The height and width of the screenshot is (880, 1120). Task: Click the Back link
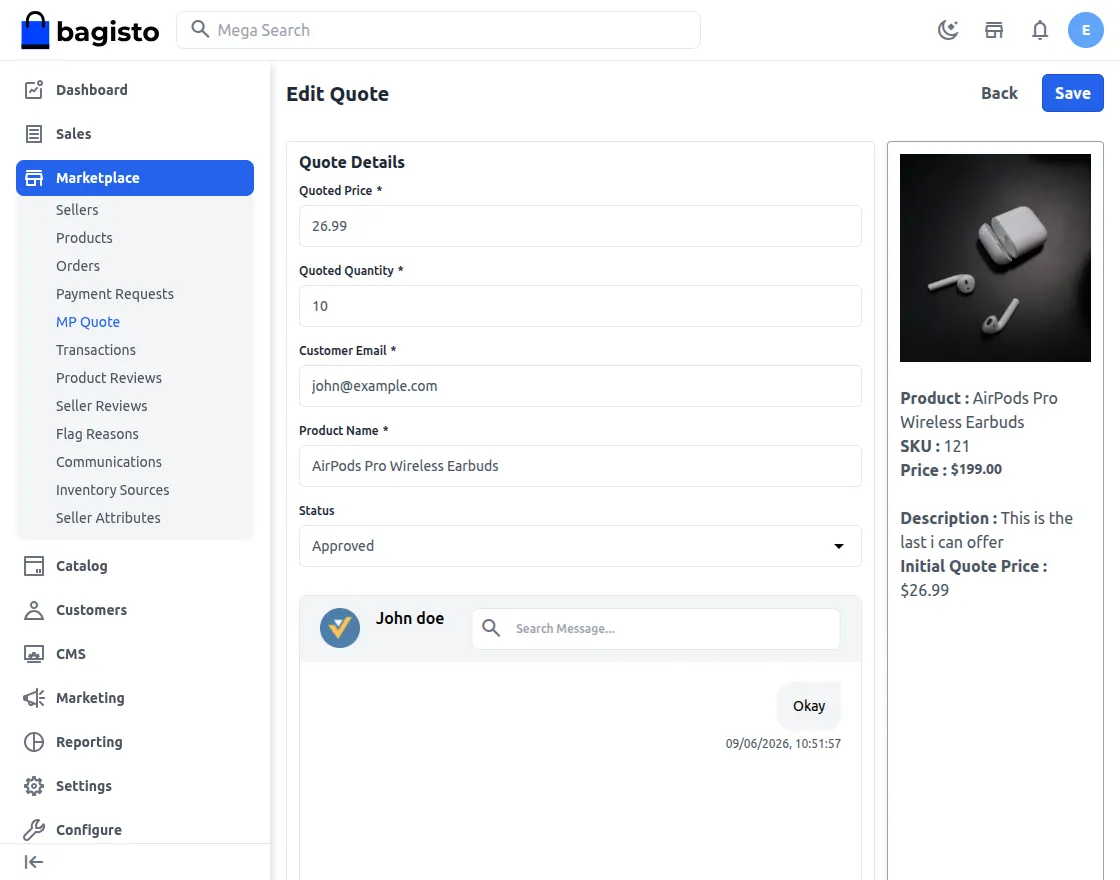[x=999, y=93]
